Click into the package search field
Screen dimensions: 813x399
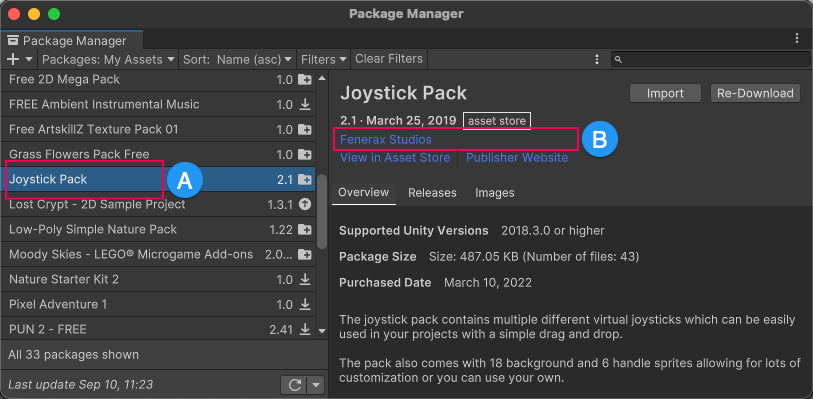[710, 59]
